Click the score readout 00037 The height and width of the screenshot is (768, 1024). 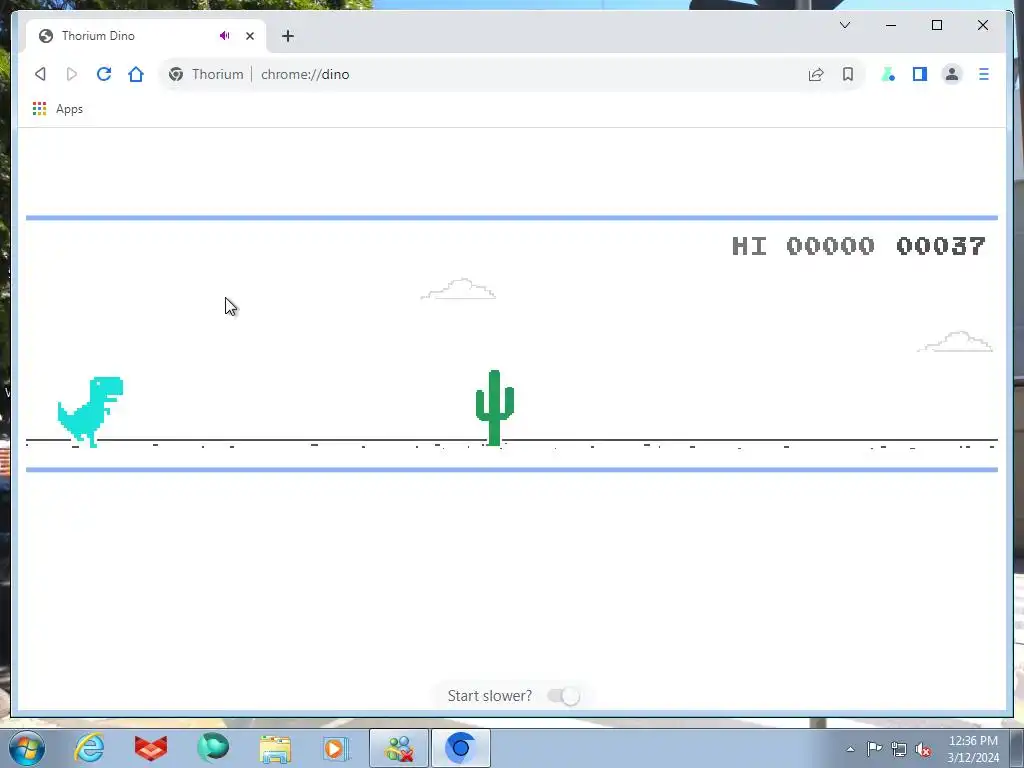pyautogui.click(x=940, y=246)
